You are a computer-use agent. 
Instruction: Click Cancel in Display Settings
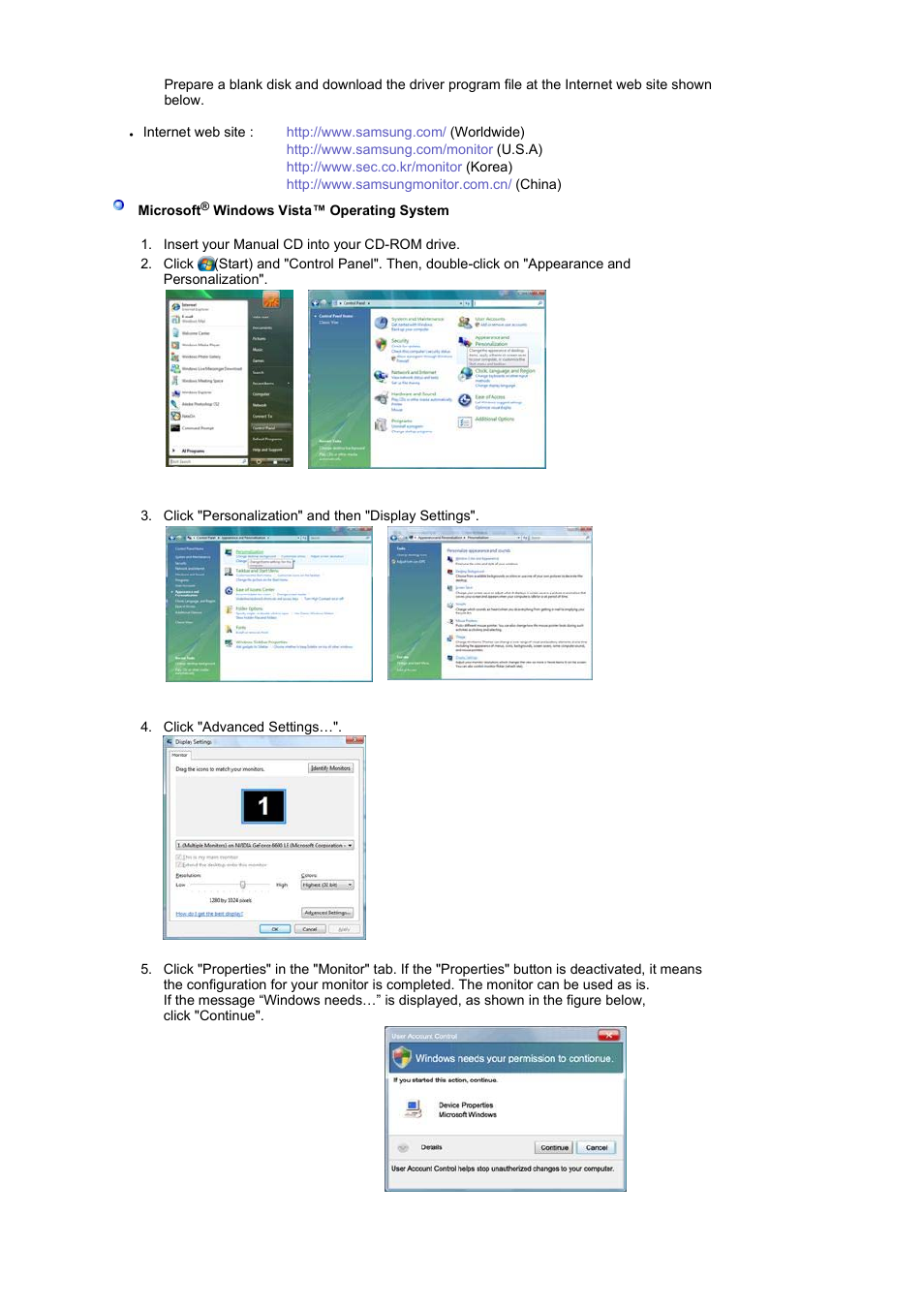[310, 929]
